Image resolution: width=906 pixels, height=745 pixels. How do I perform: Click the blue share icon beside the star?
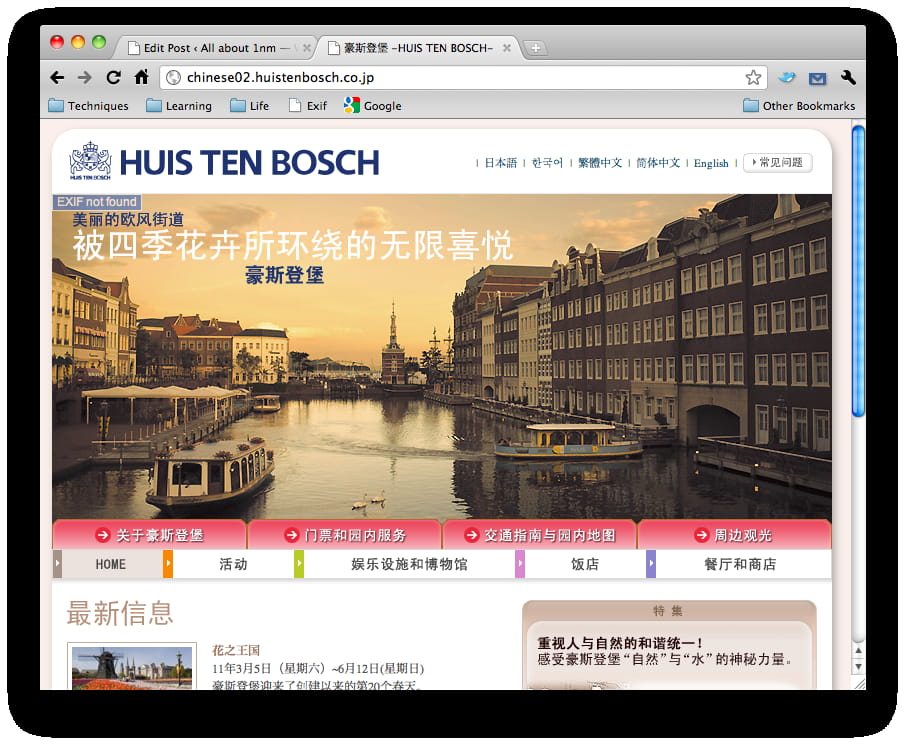coord(786,76)
